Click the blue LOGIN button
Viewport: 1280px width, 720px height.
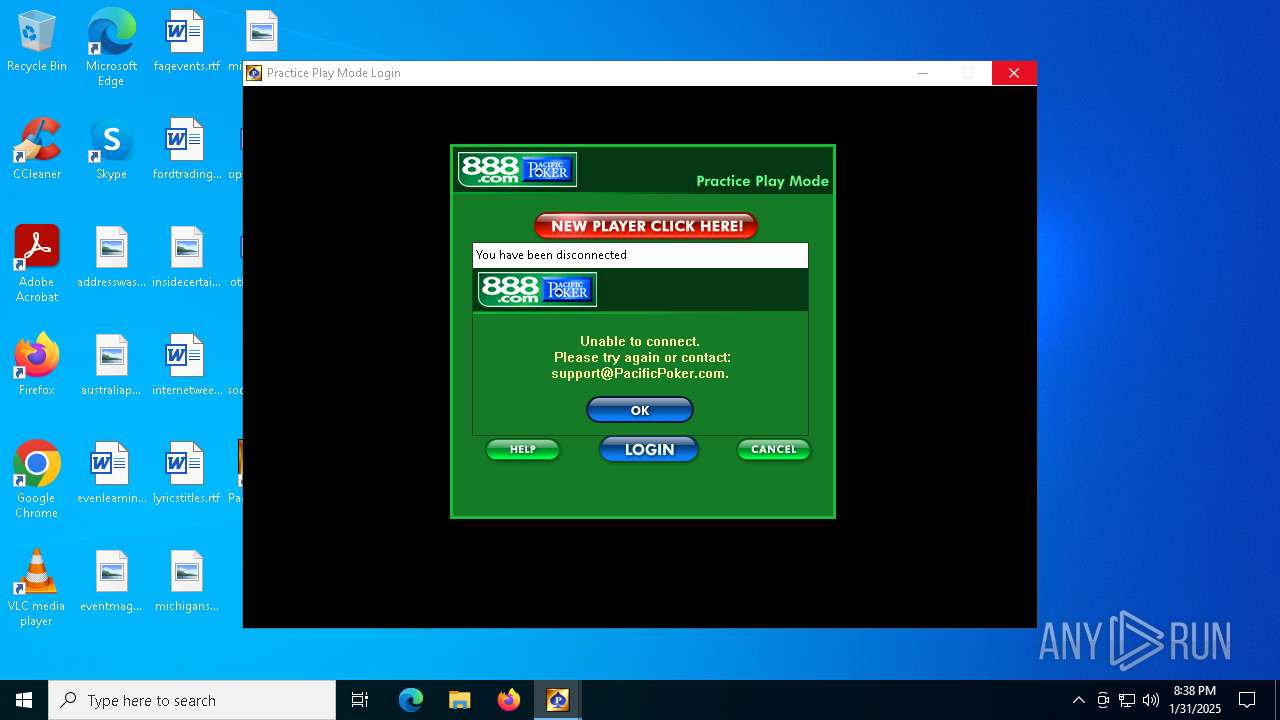tap(649, 450)
